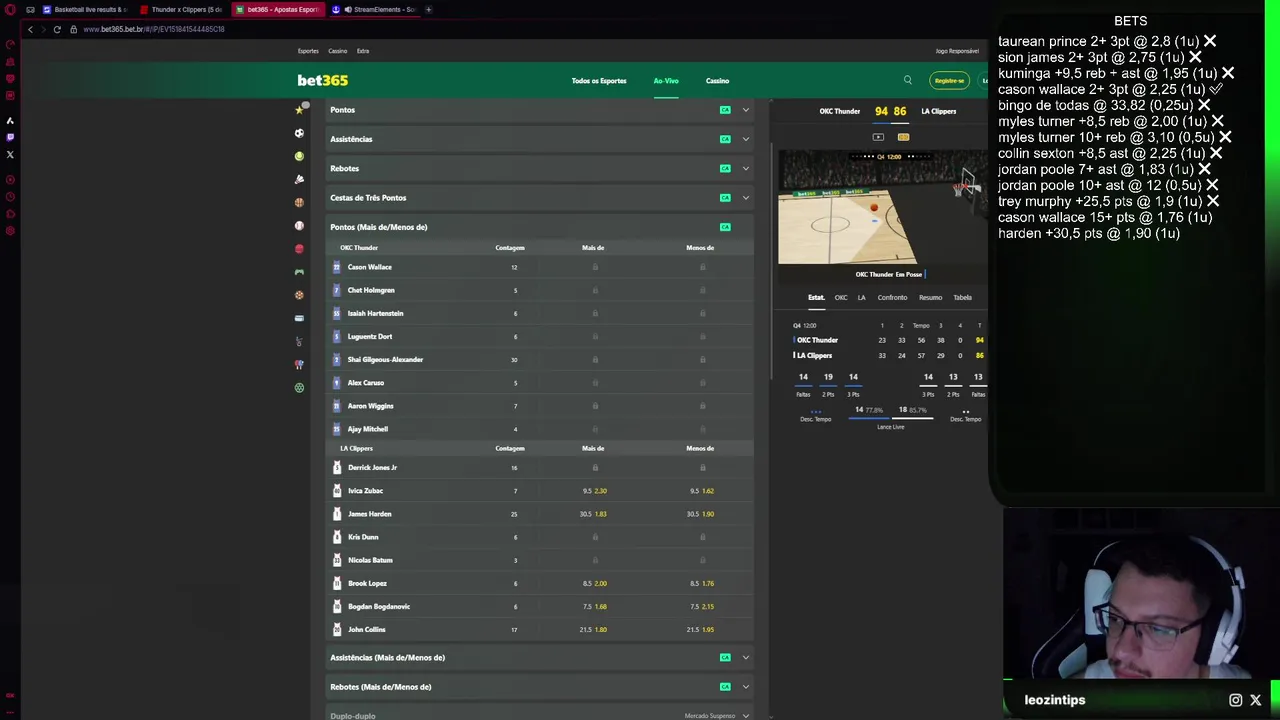Screen dimensions: 1280x720
Task: Expand Assistências (Mais de/Menos de) chevron
Action: [x=745, y=657]
